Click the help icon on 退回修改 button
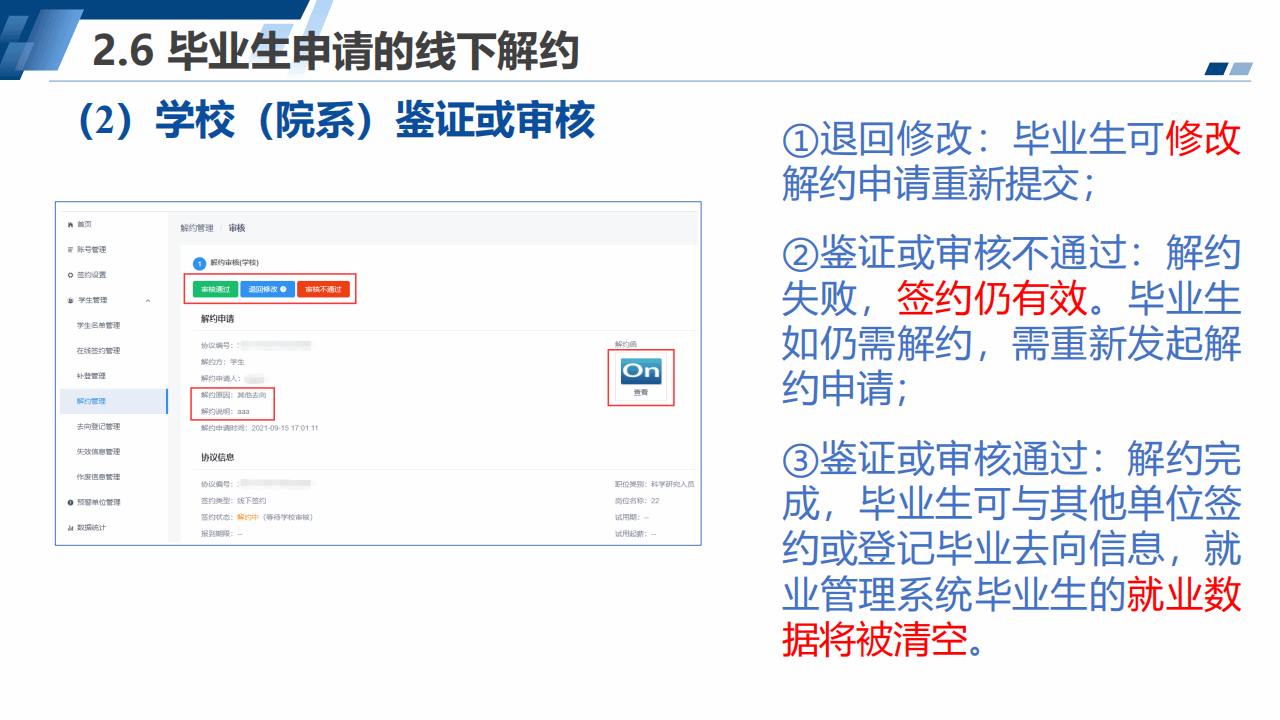 point(284,290)
